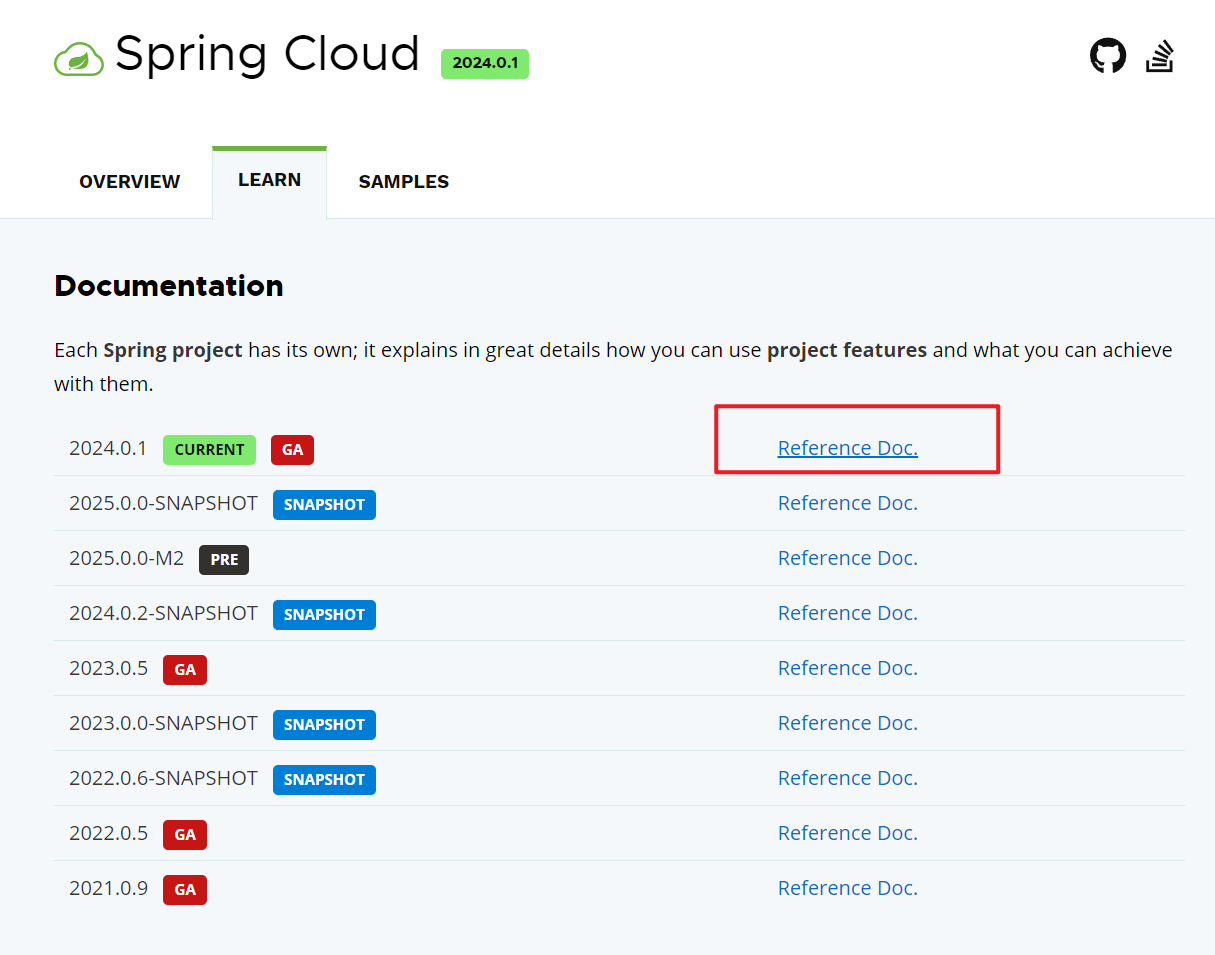
Task: Open the GitHub repository icon
Action: click(x=1108, y=55)
